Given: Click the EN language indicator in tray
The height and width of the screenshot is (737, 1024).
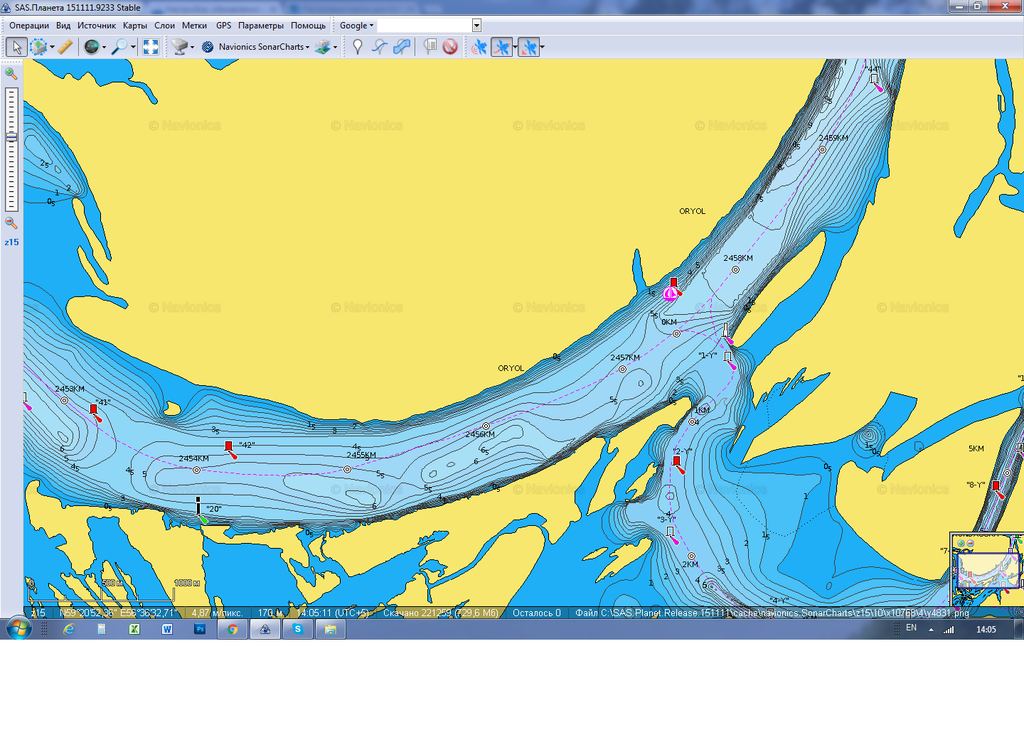Looking at the screenshot, I should pos(911,628).
